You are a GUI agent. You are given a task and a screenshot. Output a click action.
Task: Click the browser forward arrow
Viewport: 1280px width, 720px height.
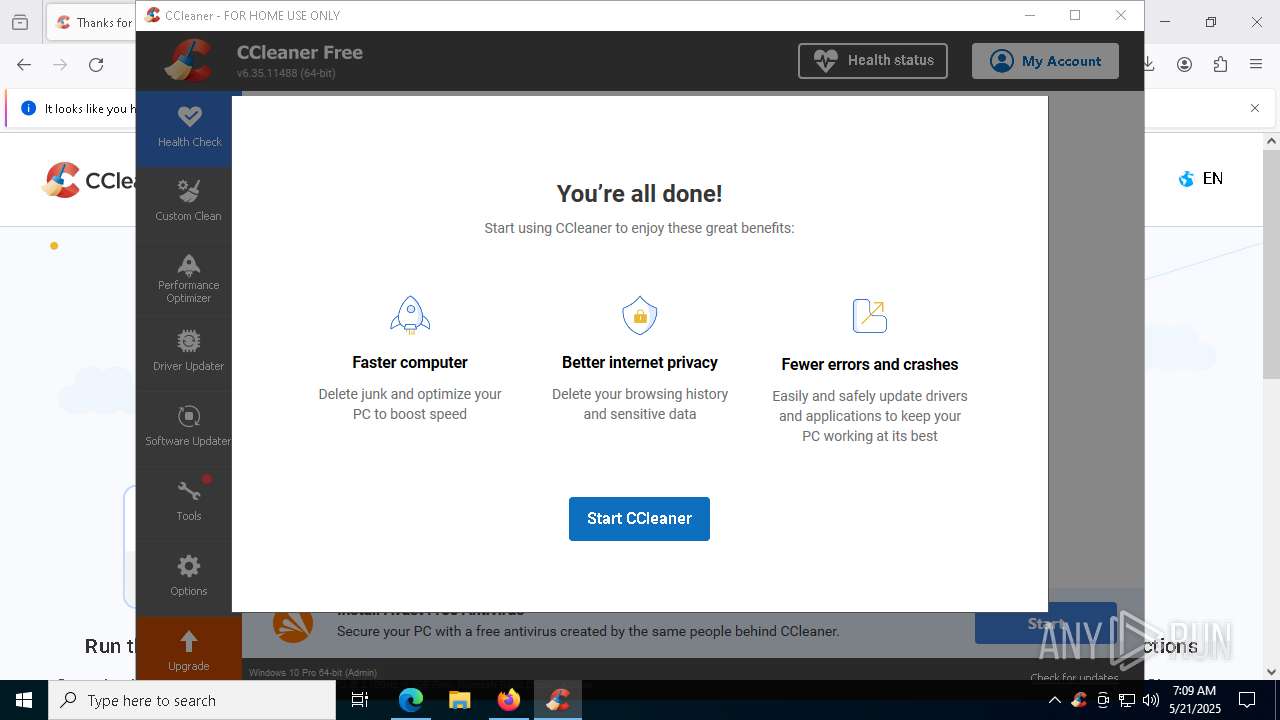pos(60,65)
